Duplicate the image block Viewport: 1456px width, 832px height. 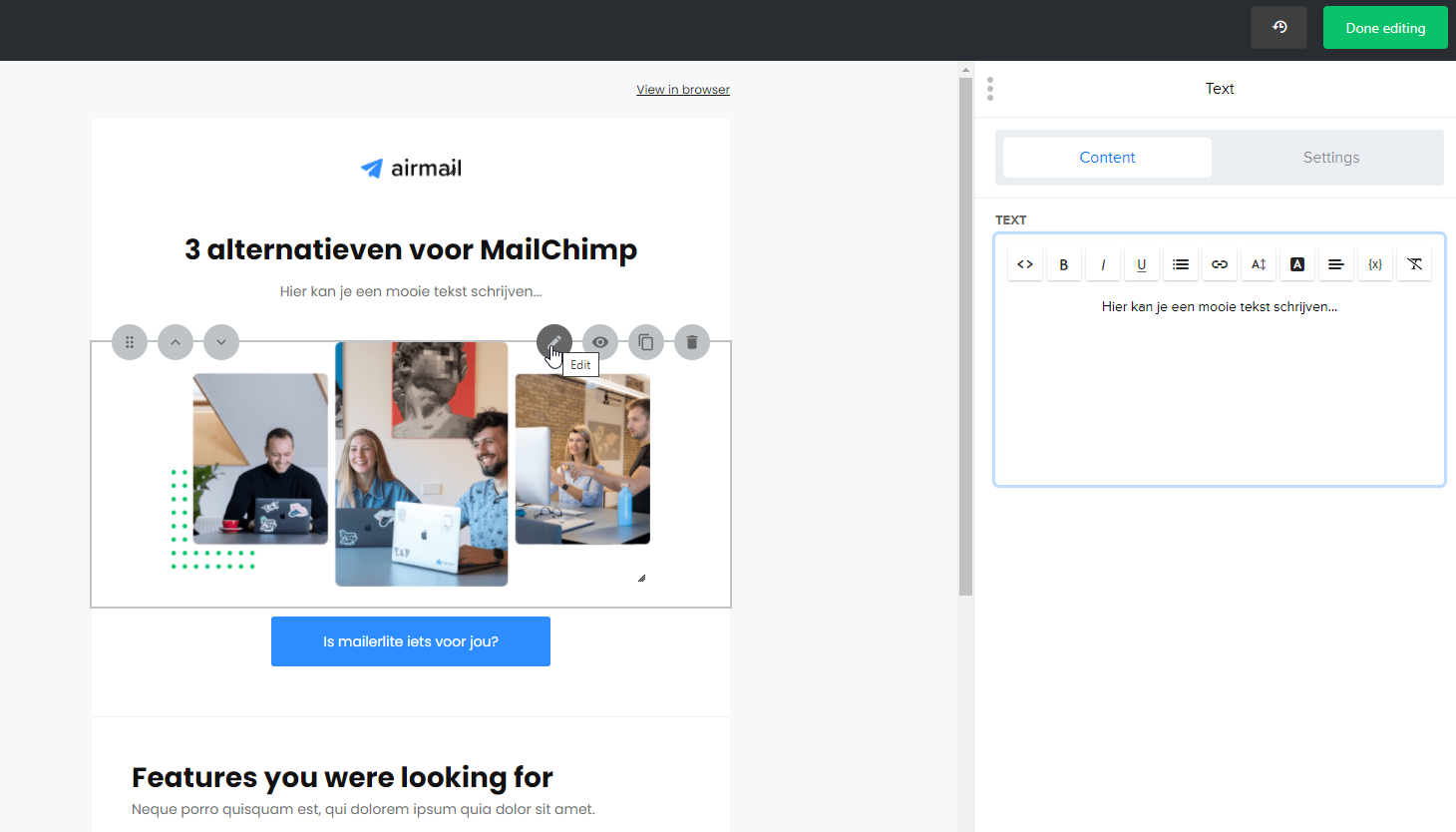[x=646, y=342]
